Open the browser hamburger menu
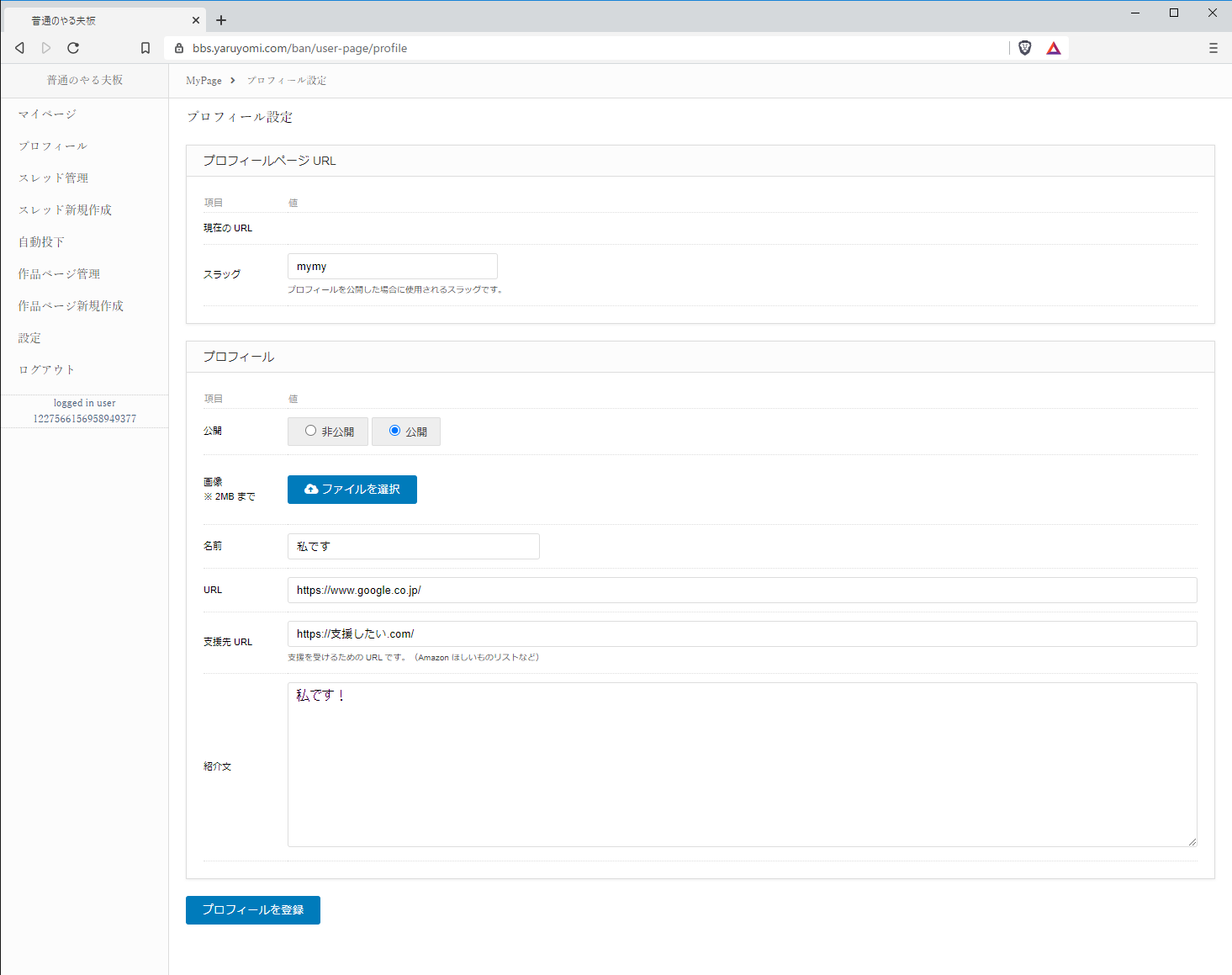1232x975 pixels. click(x=1213, y=48)
